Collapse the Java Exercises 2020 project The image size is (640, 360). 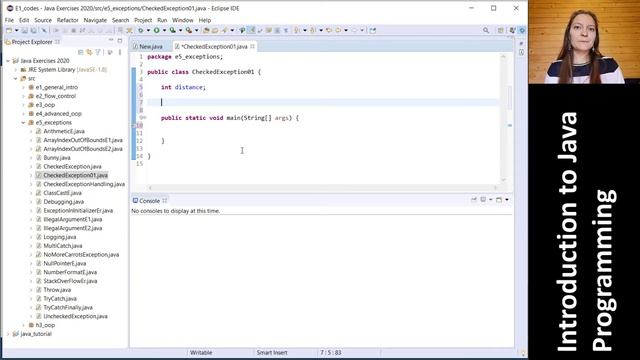click(x=8, y=61)
